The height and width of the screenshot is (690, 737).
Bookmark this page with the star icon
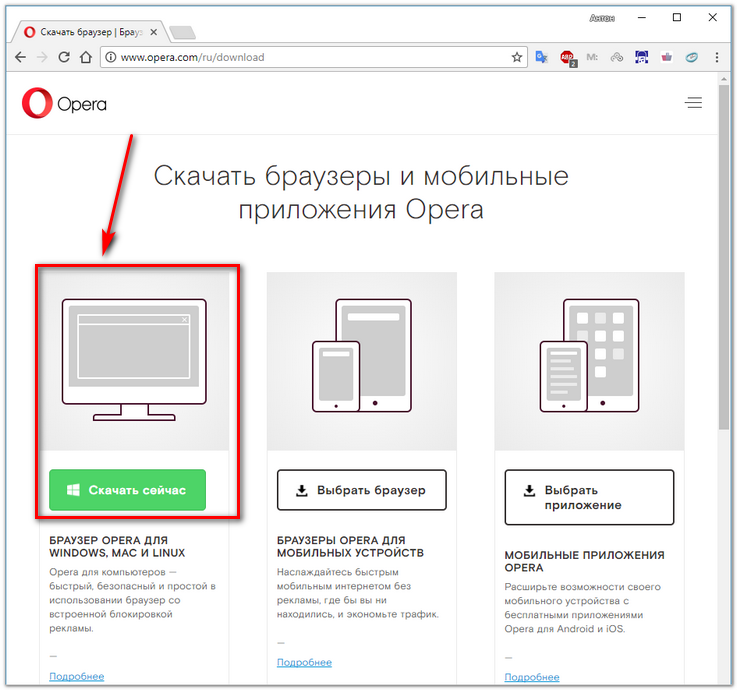pos(517,57)
